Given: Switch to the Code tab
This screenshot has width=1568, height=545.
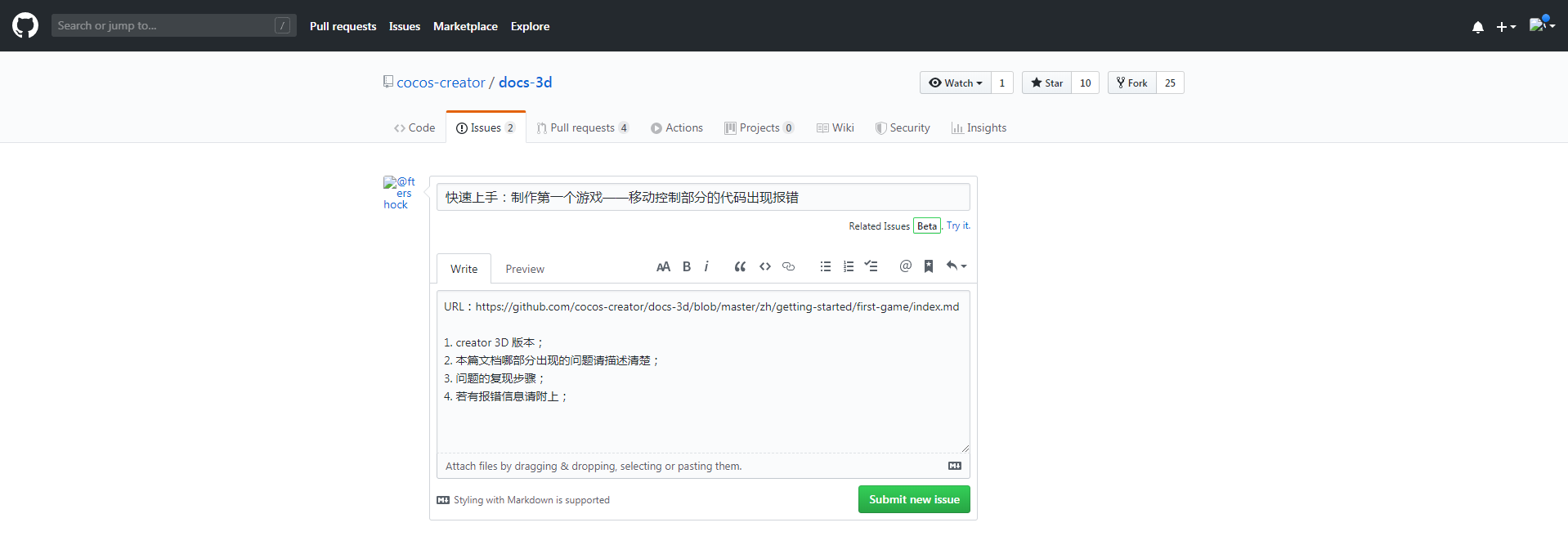Looking at the screenshot, I should [x=414, y=127].
